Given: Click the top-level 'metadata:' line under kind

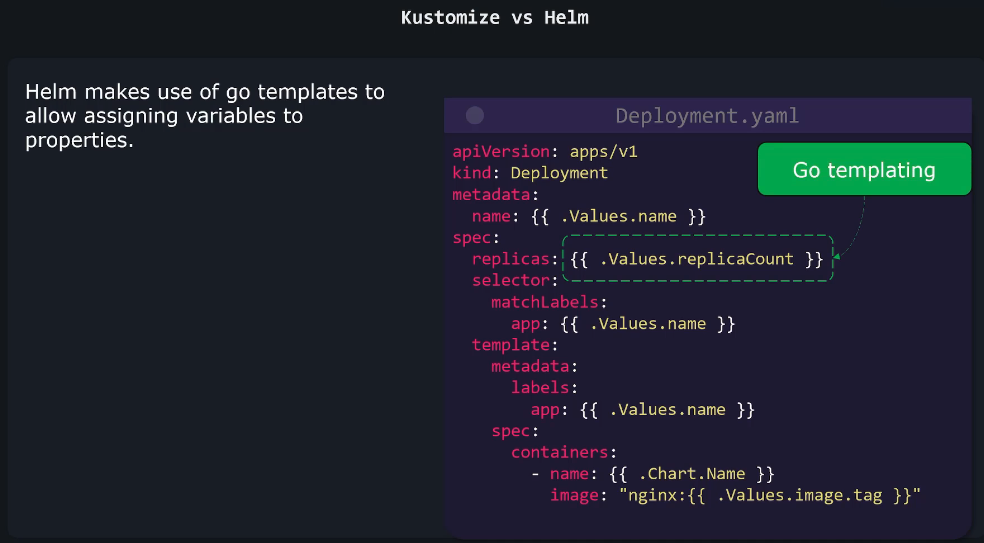Looking at the screenshot, I should 495,195.
